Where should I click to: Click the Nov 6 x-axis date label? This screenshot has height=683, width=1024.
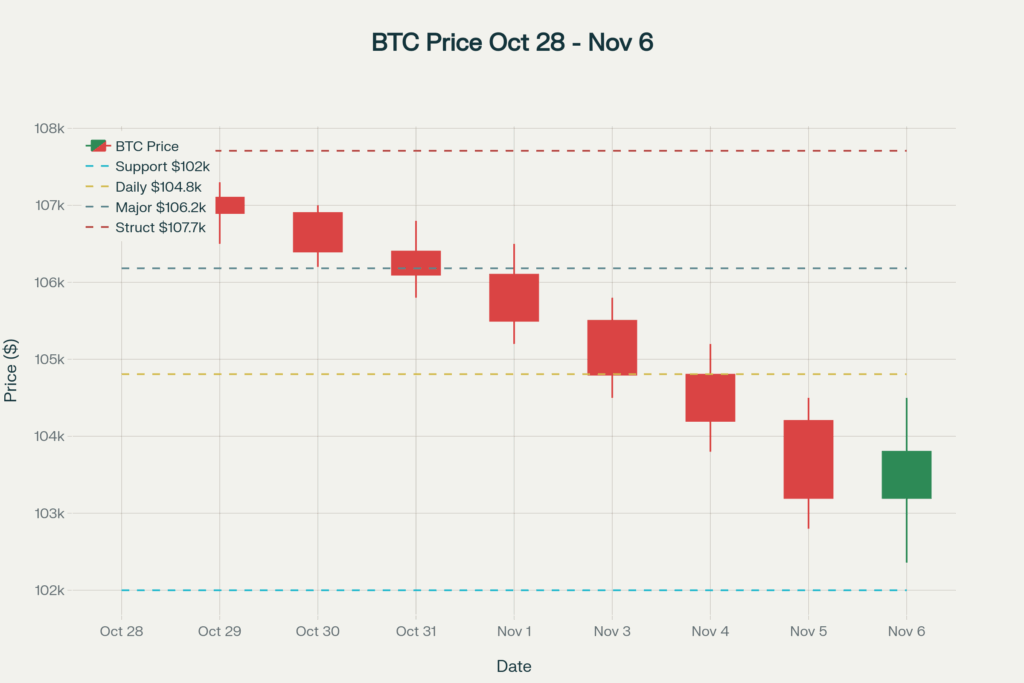(906, 631)
